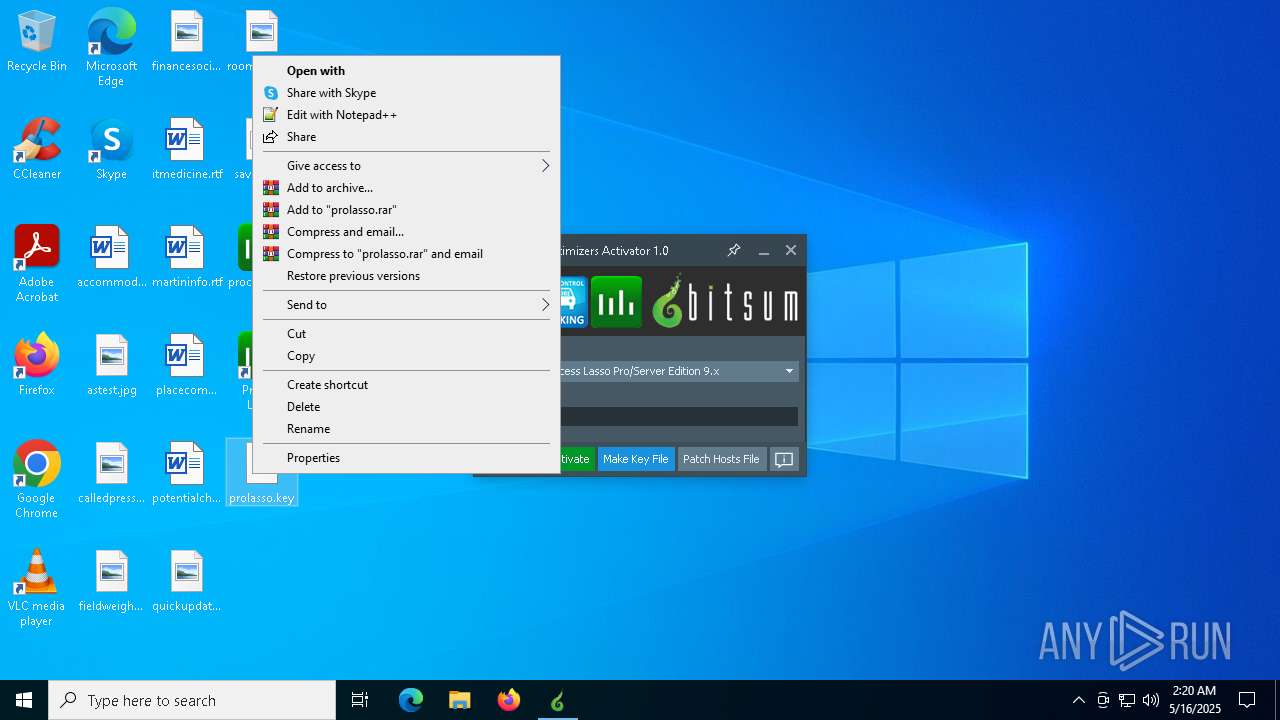Select Add to "prolasso.rar"
Viewport: 1280px width, 720px height.
(x=406, y=210)
